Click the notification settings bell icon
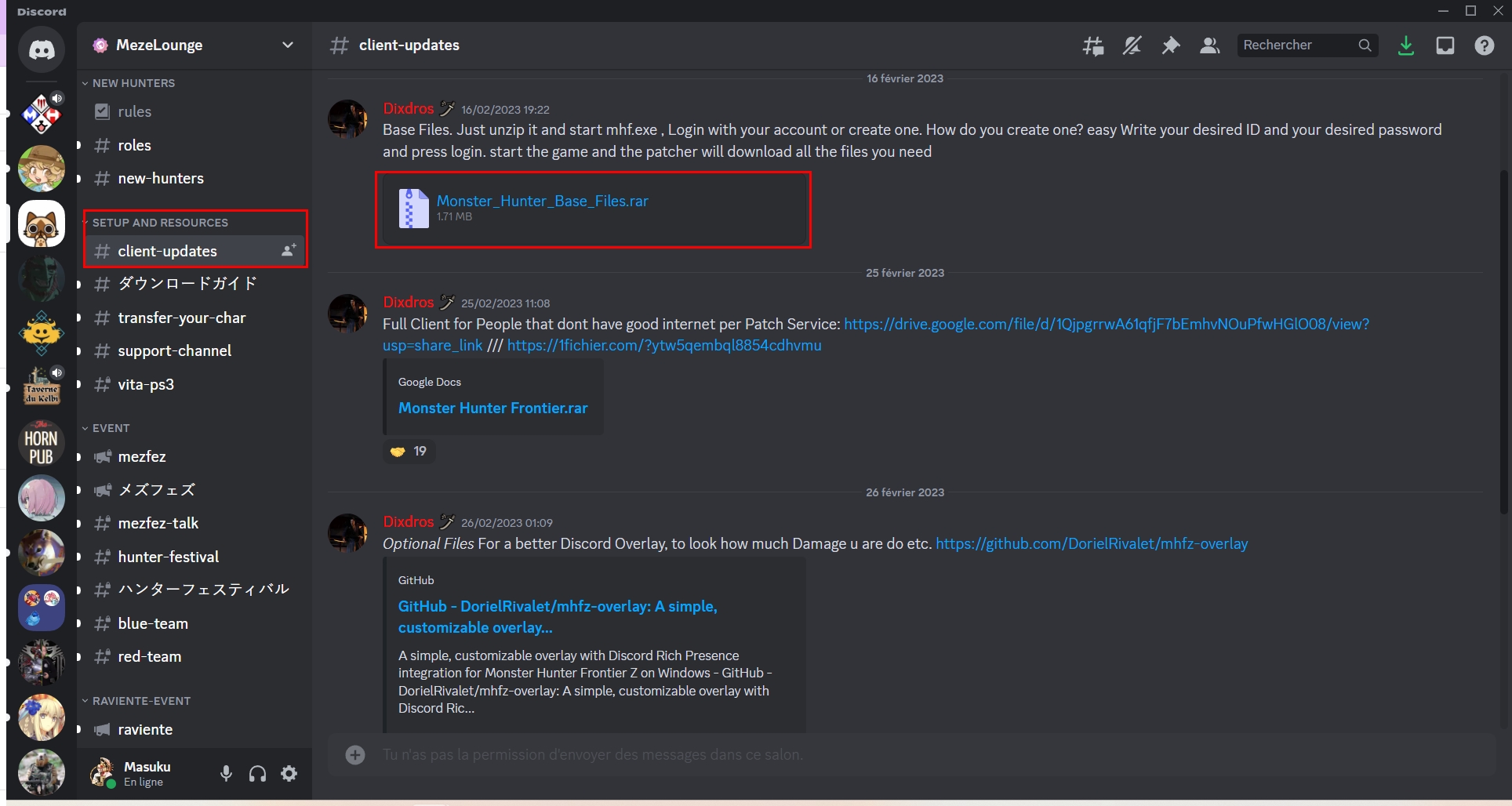 (x=1131, y=45)
